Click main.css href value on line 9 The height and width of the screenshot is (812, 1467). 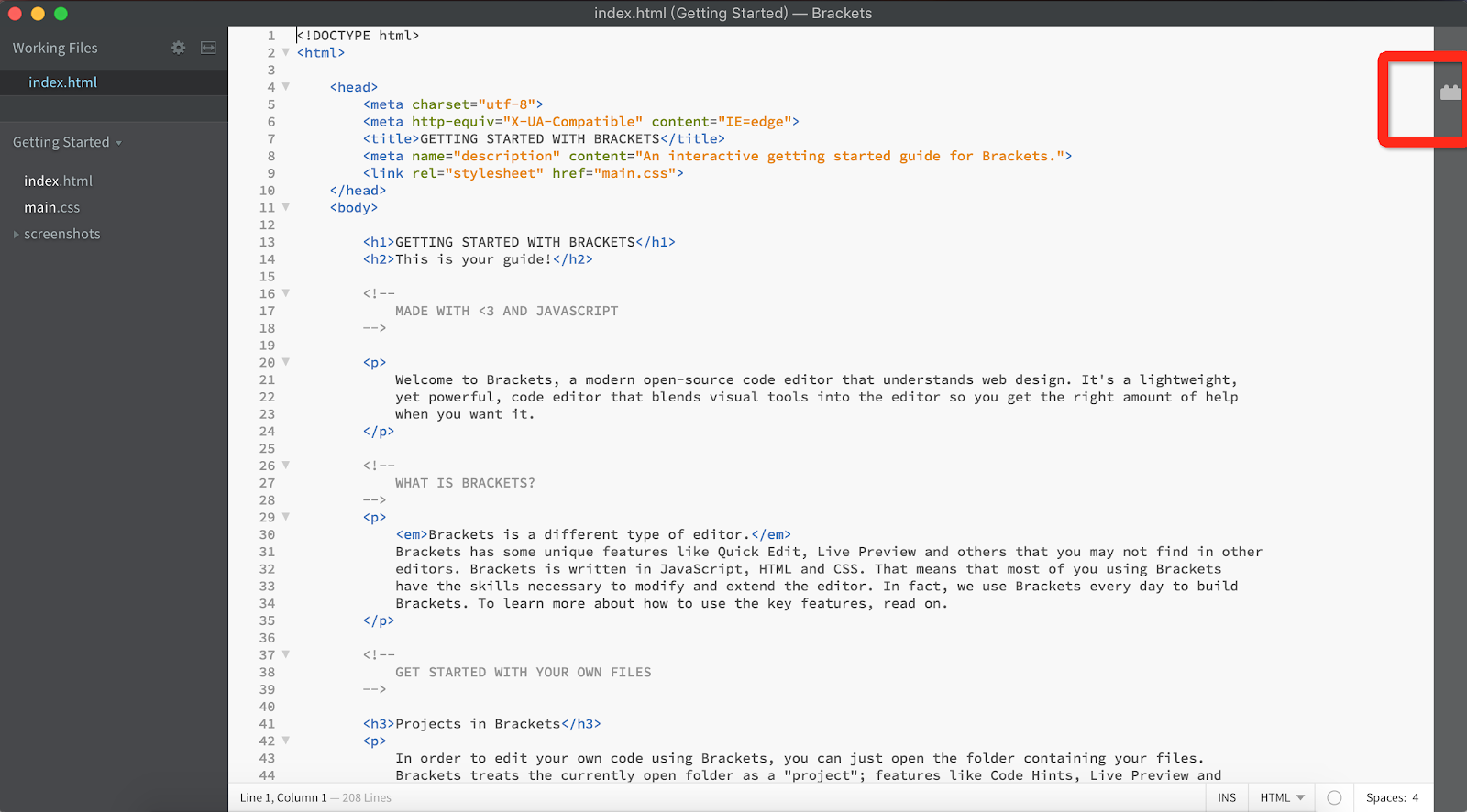tap(634, 173)
